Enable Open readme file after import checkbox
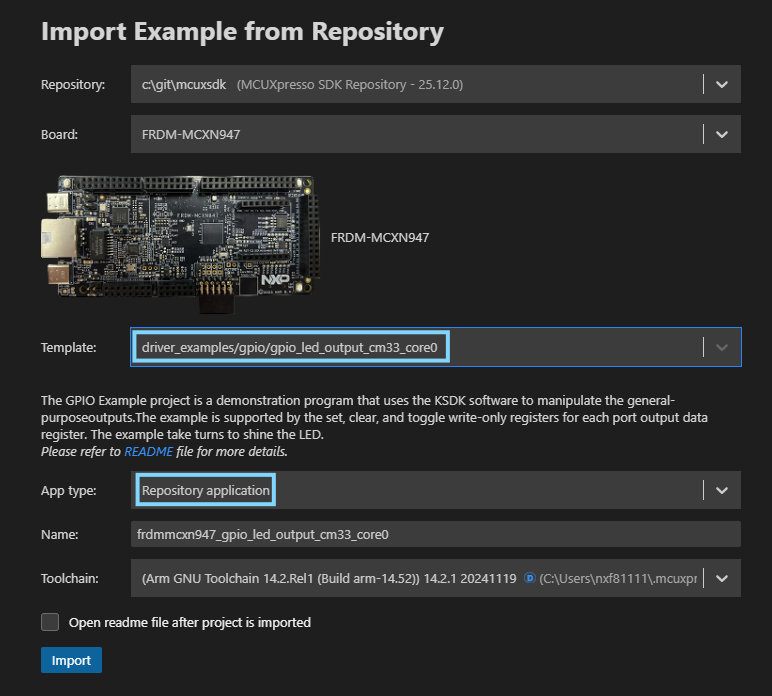The image size is (772, 696). click(x=50, y=622)
